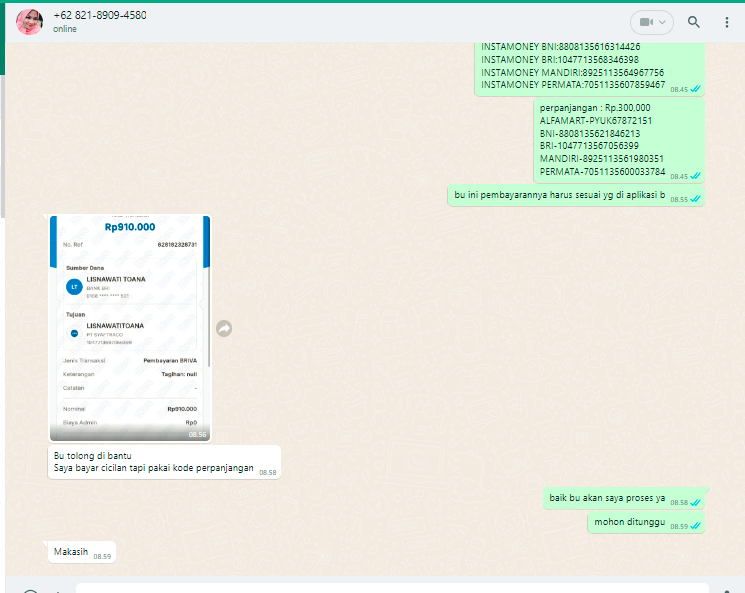Click BRI-1047713567056399 account number
745x593 pixels.
(x=589, y=146)
